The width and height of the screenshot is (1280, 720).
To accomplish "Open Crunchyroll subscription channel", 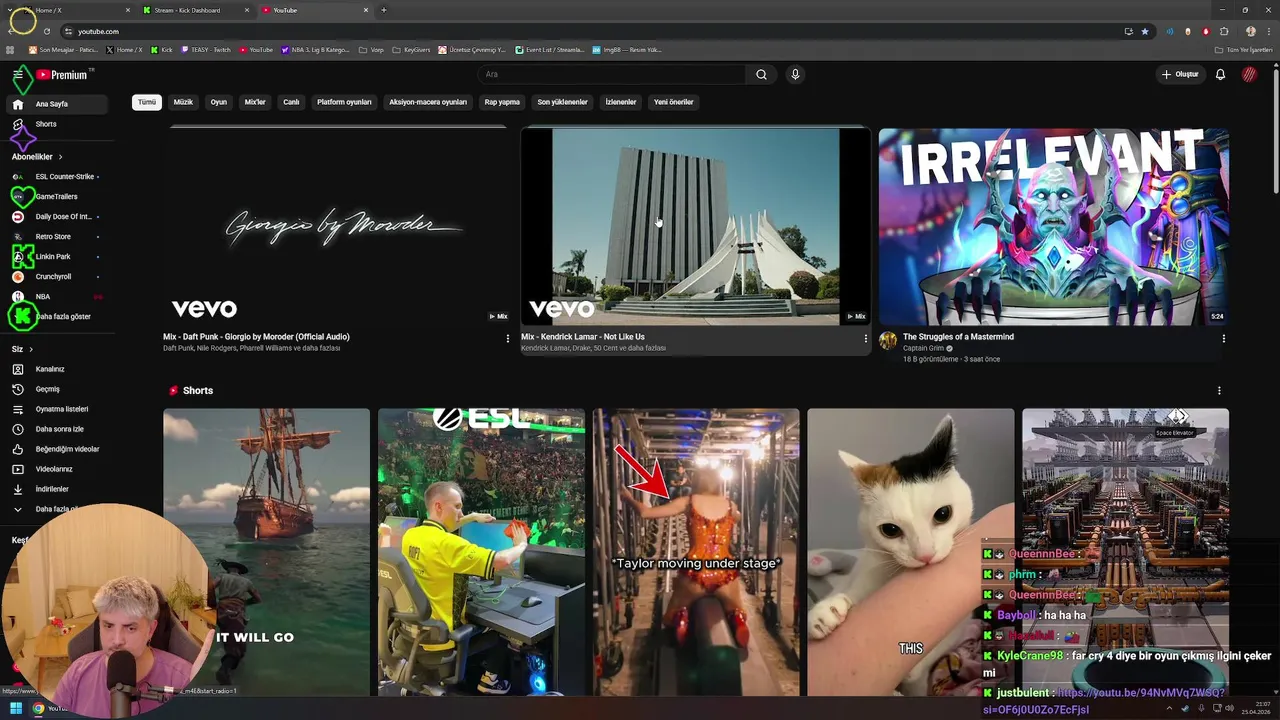I will (x=57, y=277).
